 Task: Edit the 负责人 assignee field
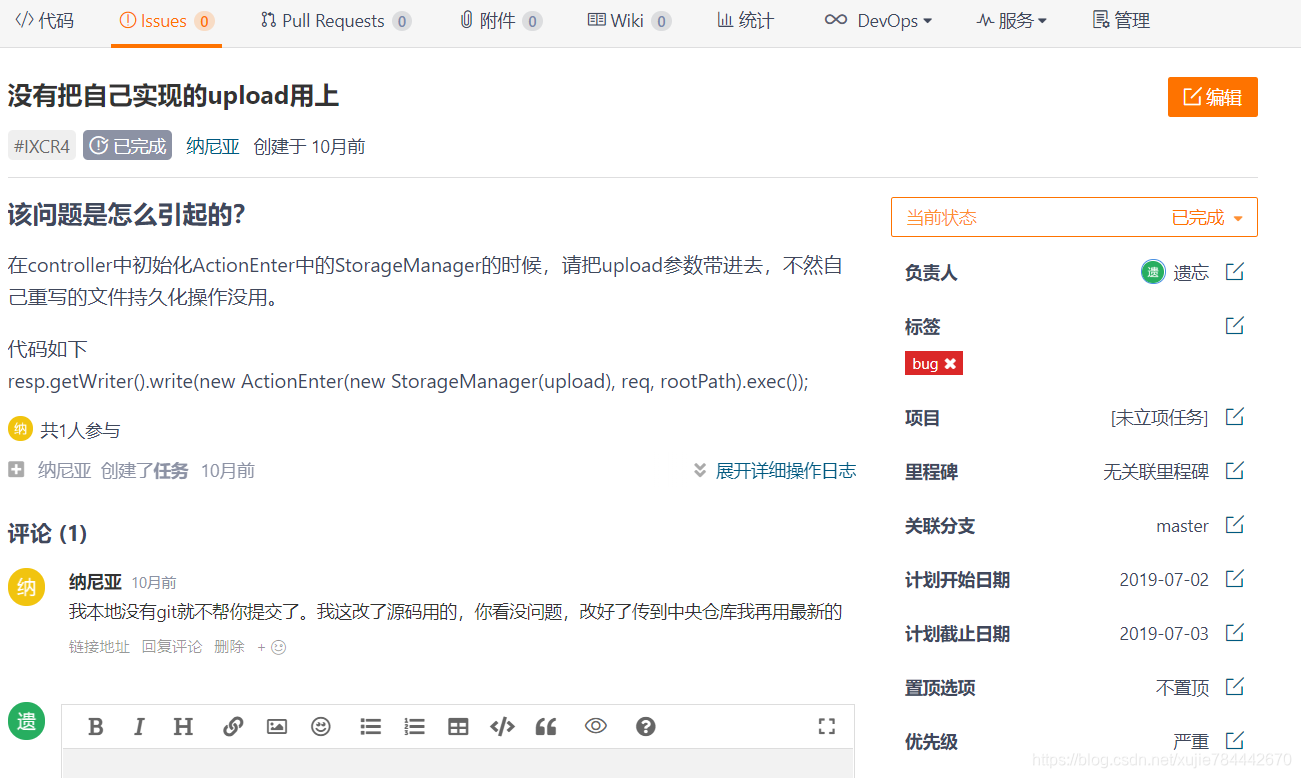(1235, 272)
